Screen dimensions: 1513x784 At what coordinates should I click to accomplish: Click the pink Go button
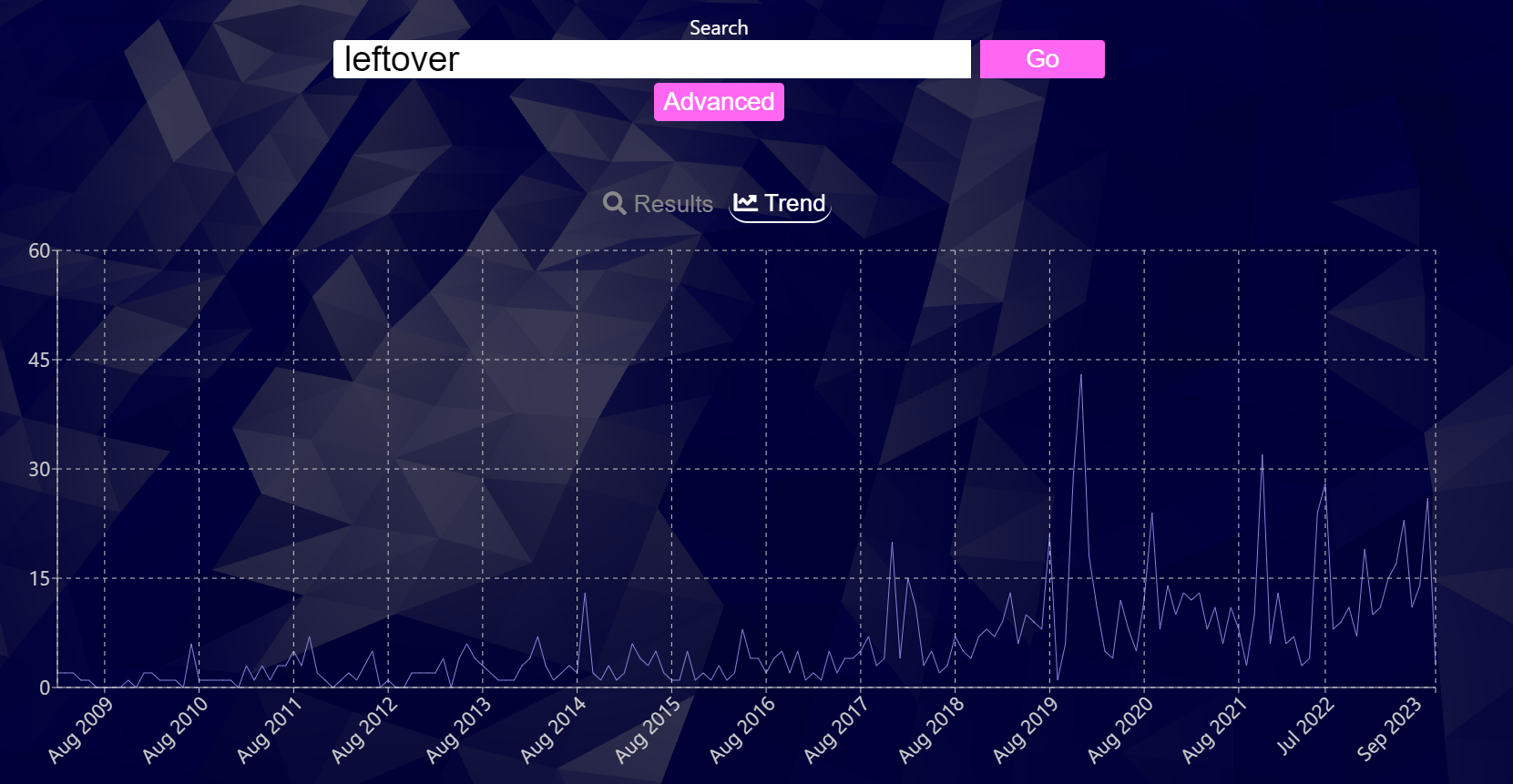[1042, 59]
